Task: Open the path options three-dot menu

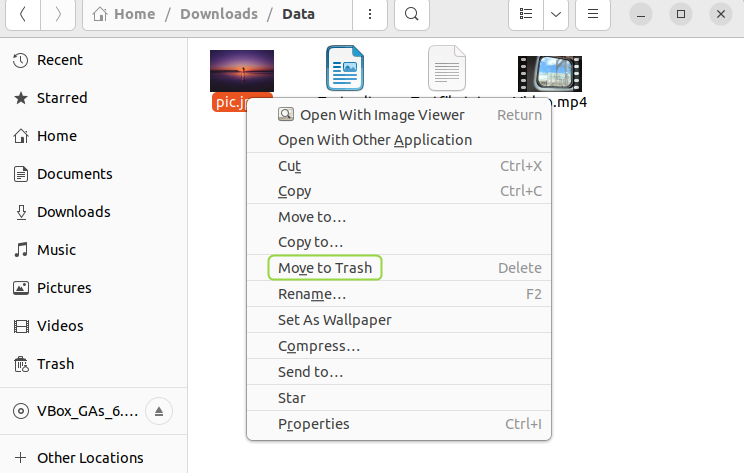Action: [370, 15]
